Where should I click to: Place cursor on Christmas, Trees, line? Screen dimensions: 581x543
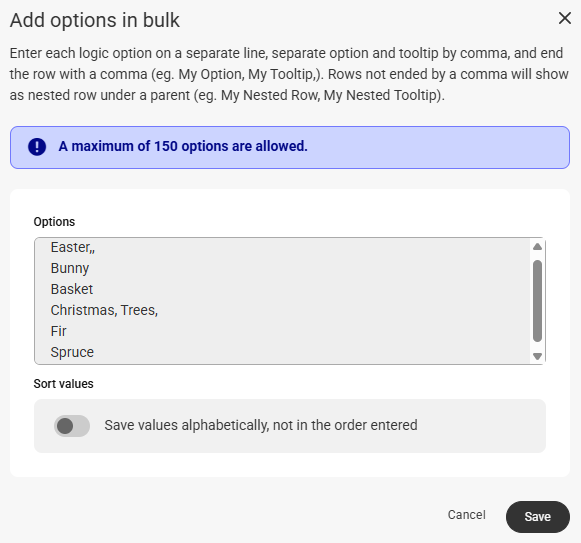(104, 310)
